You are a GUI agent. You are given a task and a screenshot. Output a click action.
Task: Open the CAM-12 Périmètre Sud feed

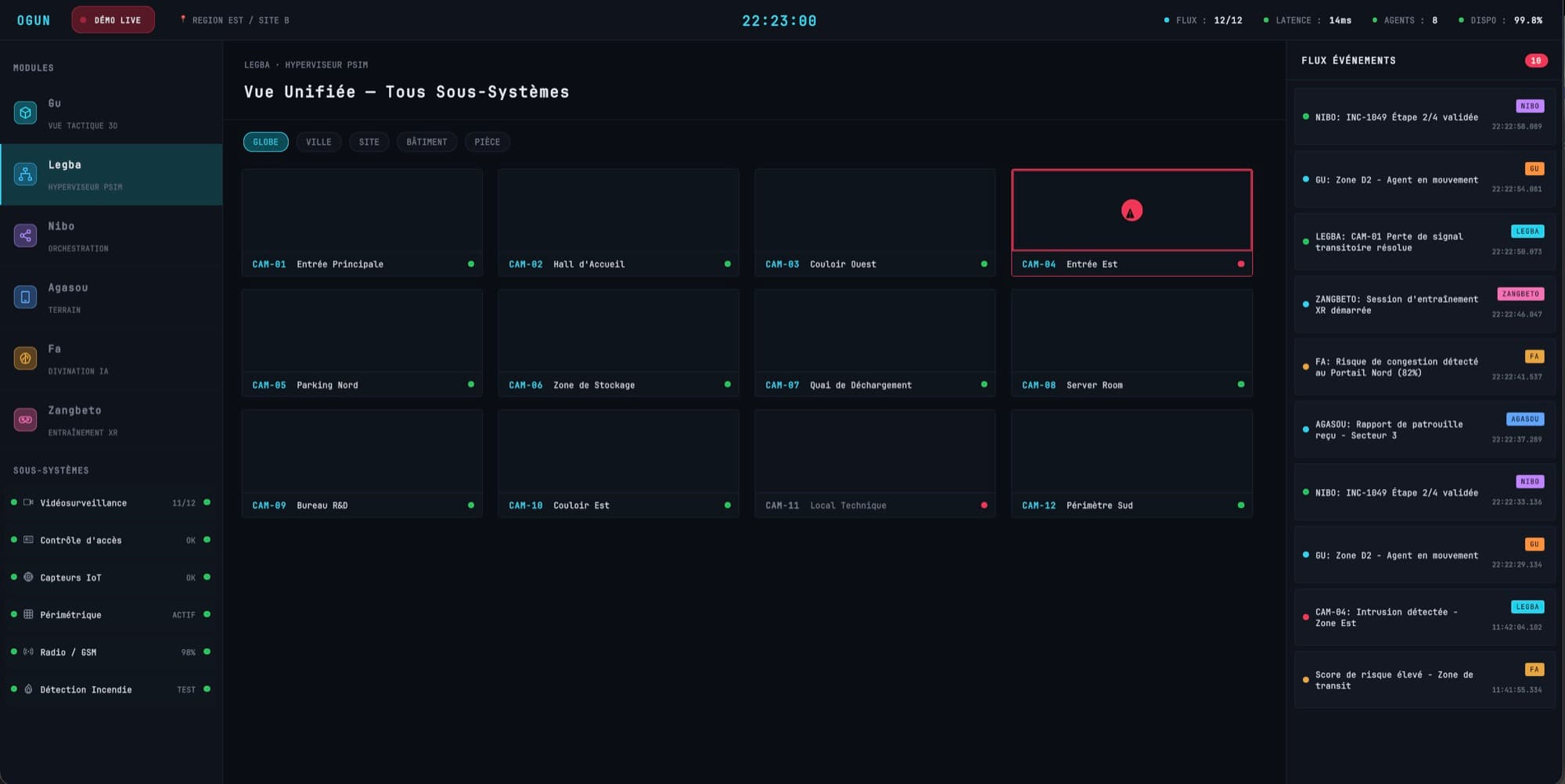click(x=1132, y=464)
